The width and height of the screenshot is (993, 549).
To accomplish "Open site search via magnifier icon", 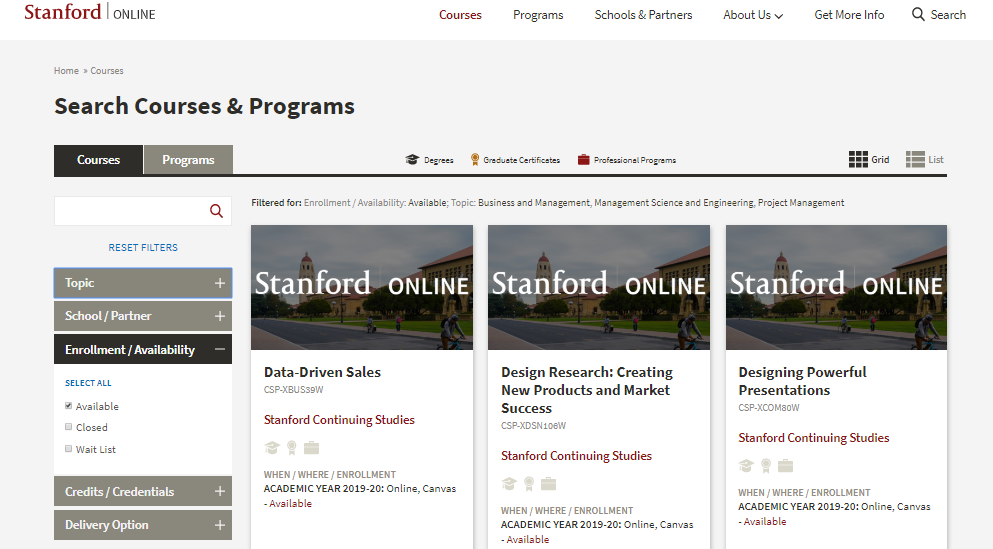I will [918, 15].
